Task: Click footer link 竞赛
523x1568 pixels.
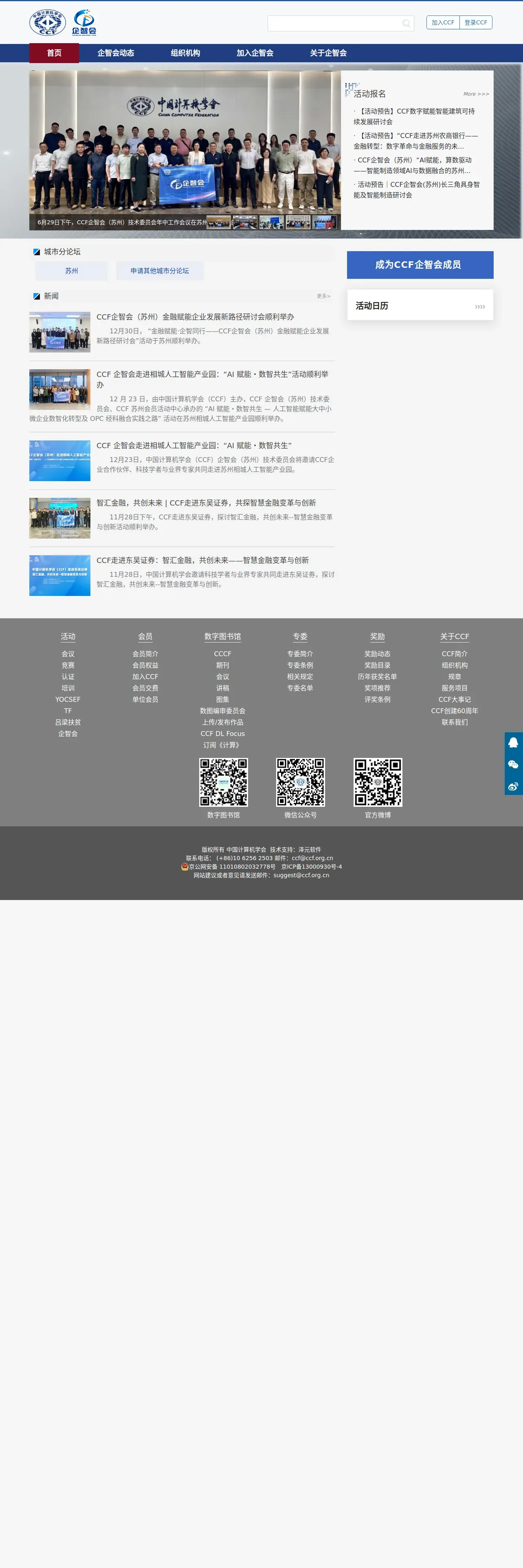Action: [68, 665]
